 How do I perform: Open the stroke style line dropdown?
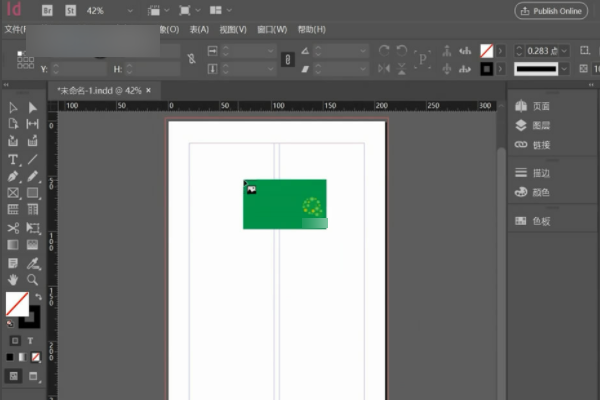[x=565, y=68]
